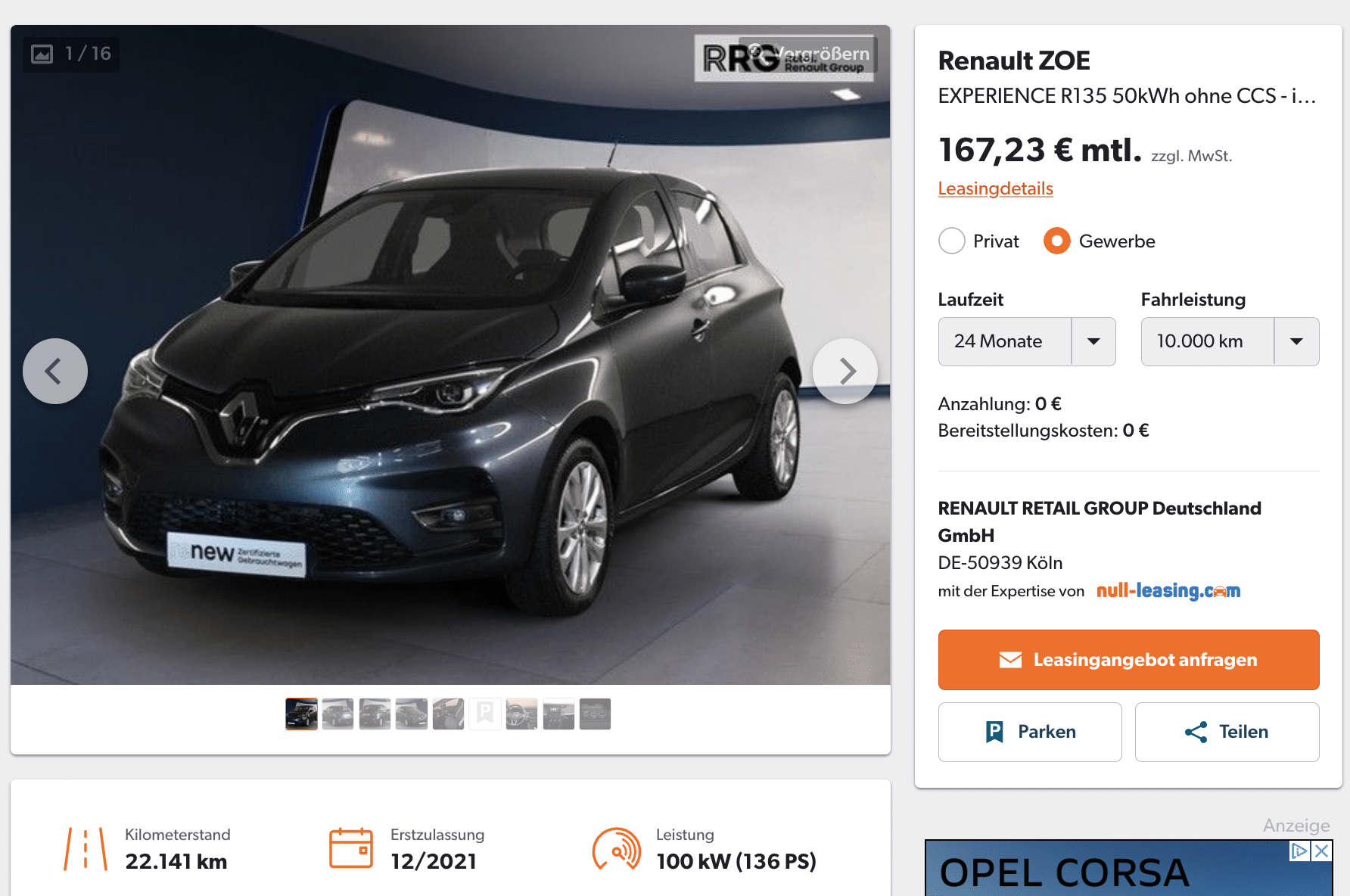Go to the previous car photo

point(55,371)
